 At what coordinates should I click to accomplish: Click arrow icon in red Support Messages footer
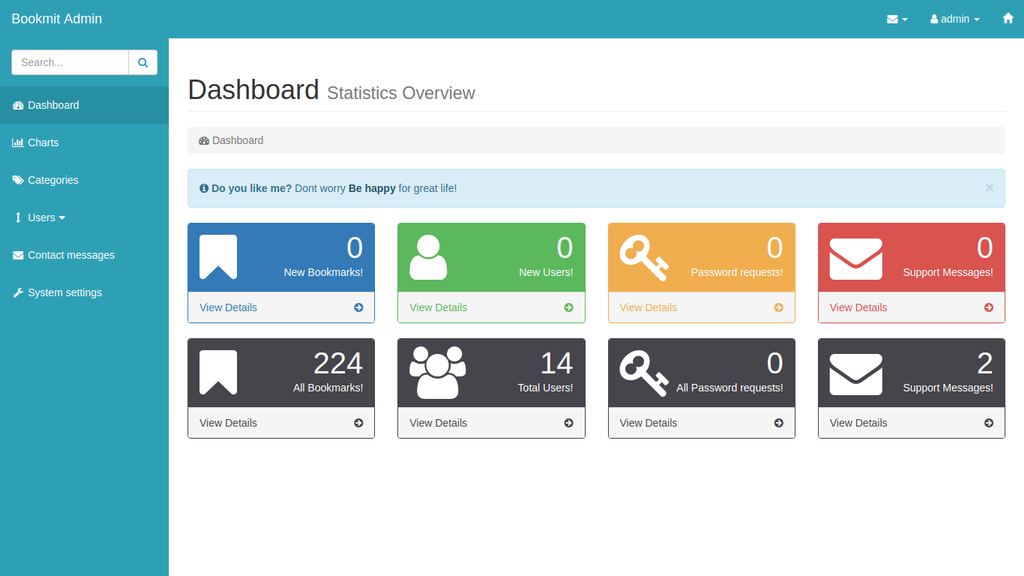pyautogui.click(x=989, y=308)
